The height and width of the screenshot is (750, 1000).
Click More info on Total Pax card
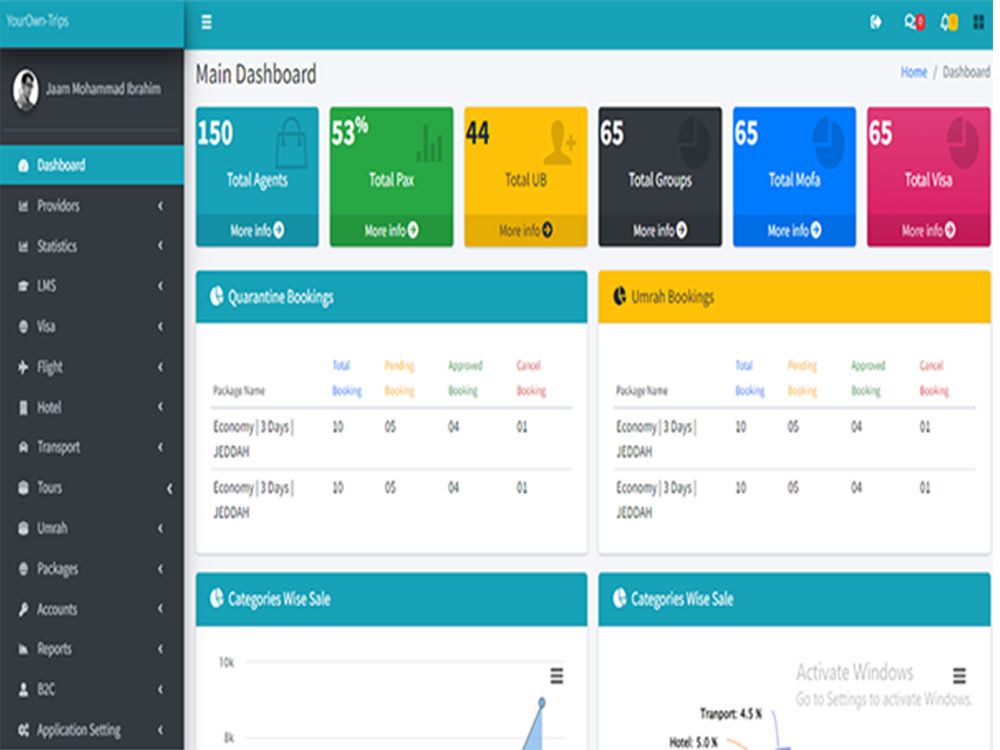tap(391, 230)
